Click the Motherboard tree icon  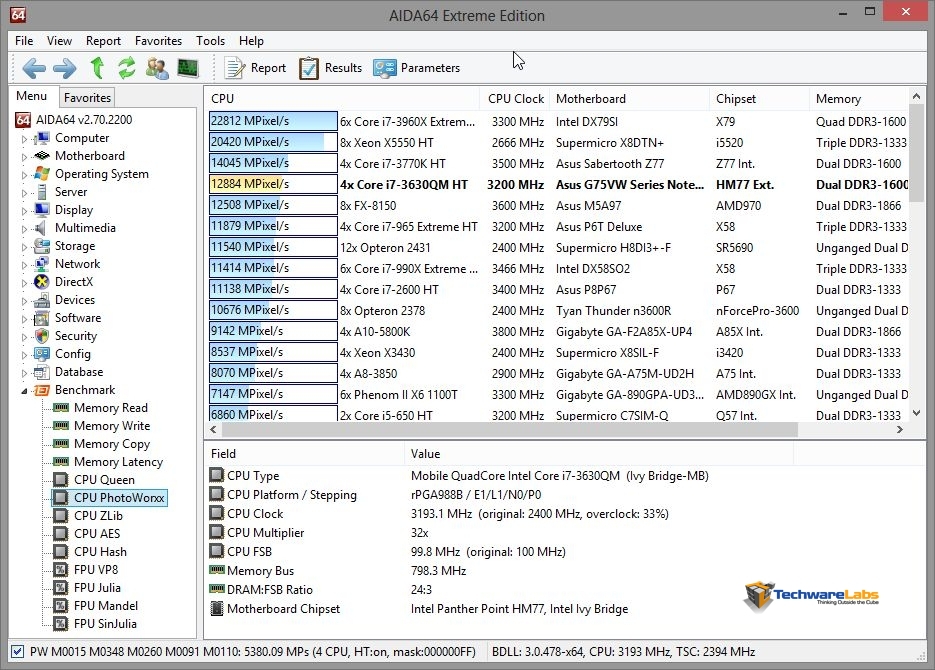click(x=42, y=156)
